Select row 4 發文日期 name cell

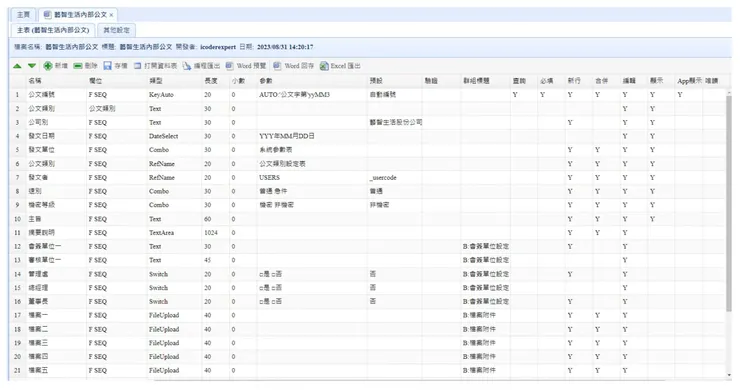coord(56,136)
